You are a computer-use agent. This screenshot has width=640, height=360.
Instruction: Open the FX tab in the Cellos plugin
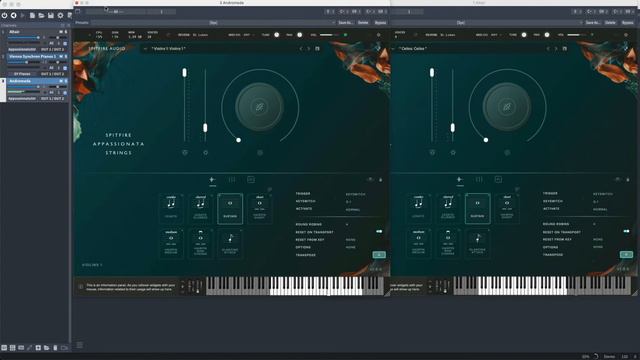pyautogui.click(x=498, y=180)
